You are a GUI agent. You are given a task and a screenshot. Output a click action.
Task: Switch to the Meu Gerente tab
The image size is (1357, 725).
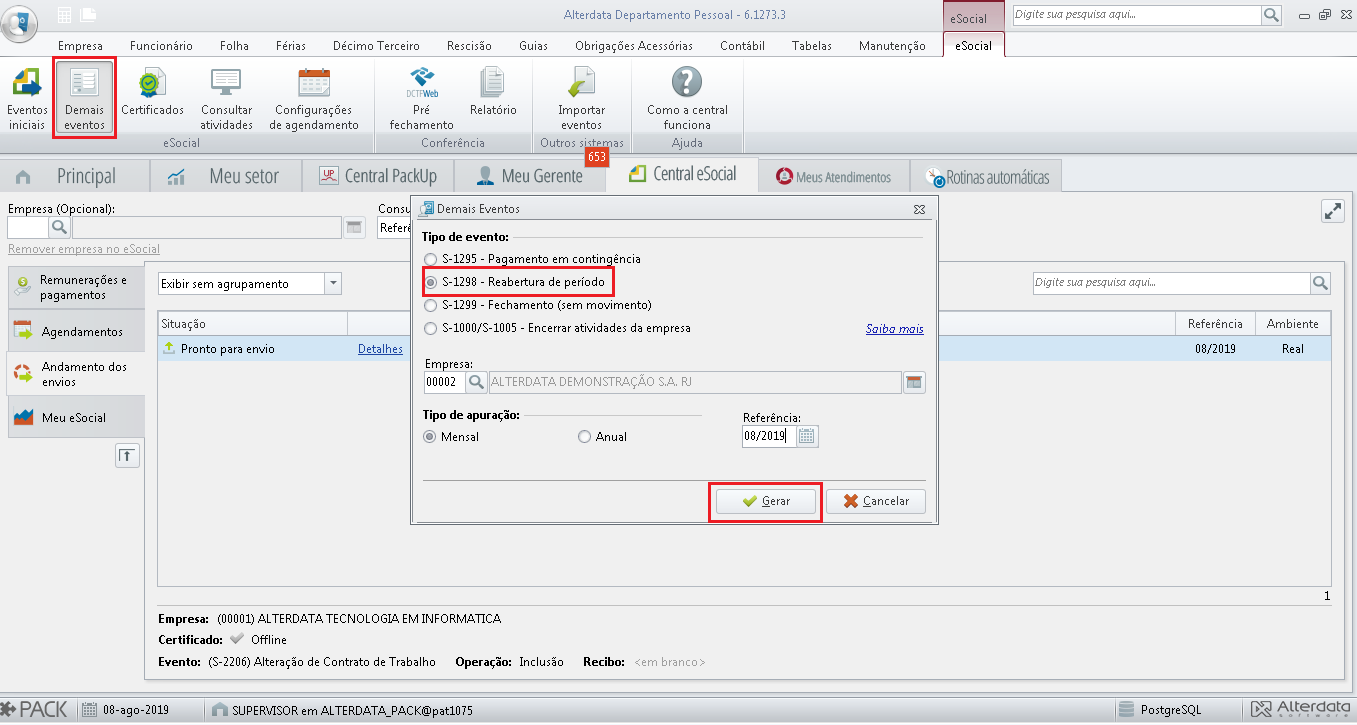click(529, 176)
